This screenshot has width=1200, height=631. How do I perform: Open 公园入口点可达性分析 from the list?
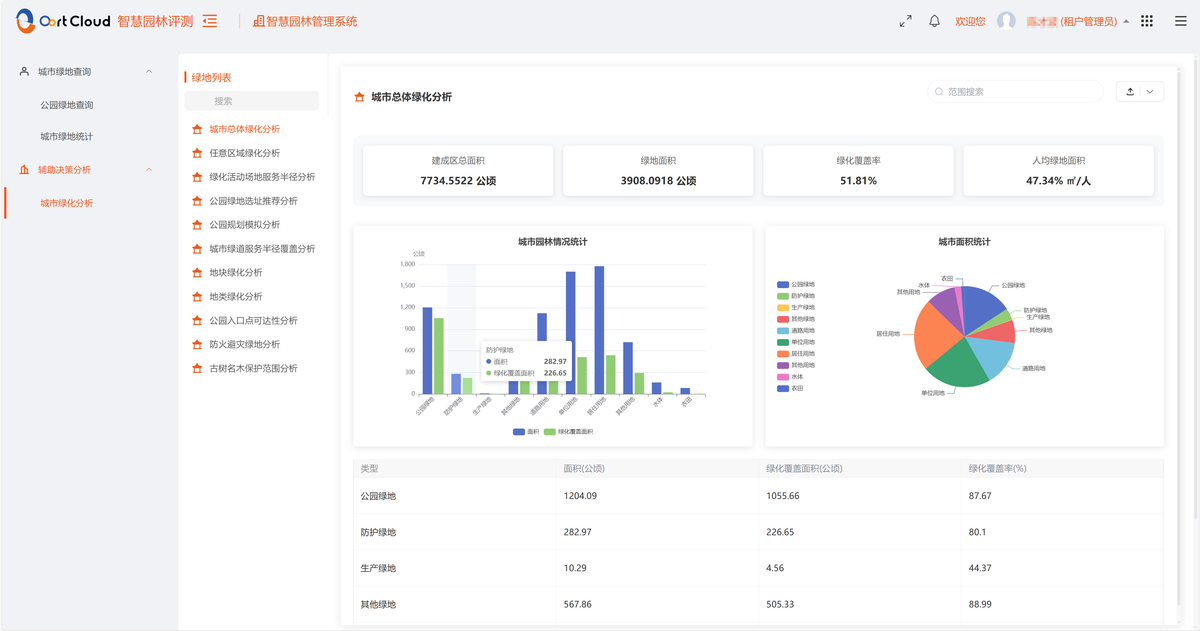[x=253, y=321]
